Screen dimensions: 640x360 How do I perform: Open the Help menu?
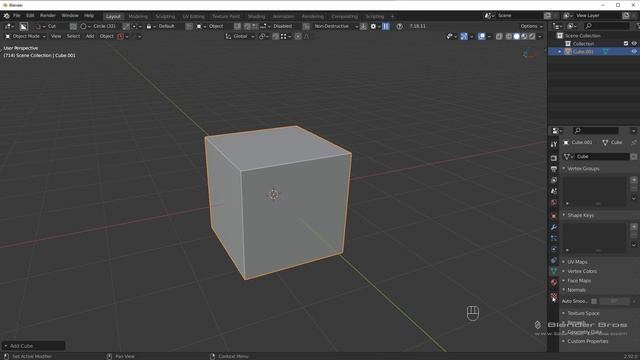89,16
